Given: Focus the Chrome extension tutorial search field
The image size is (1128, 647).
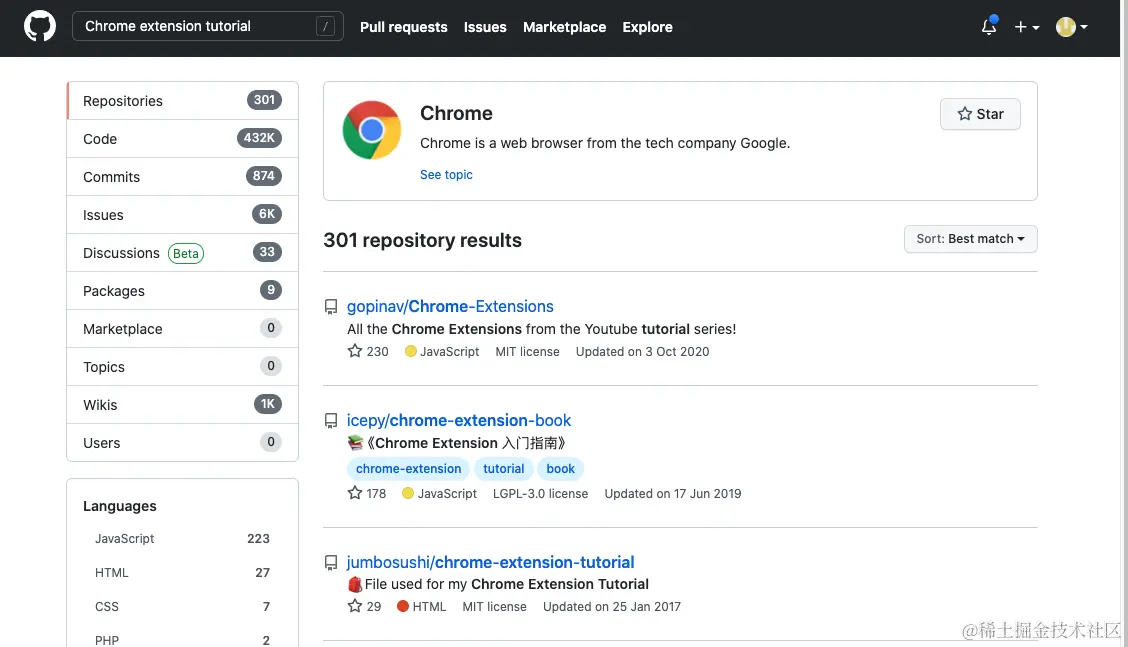Looking at the screenshot, I should 207,27.
